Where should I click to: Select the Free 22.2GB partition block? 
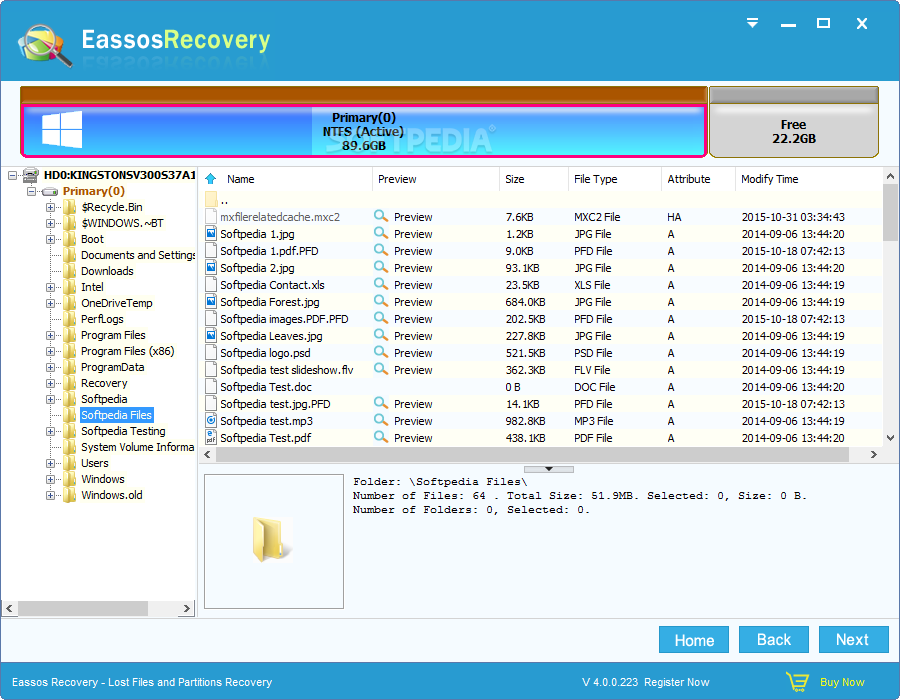[794, 122]
